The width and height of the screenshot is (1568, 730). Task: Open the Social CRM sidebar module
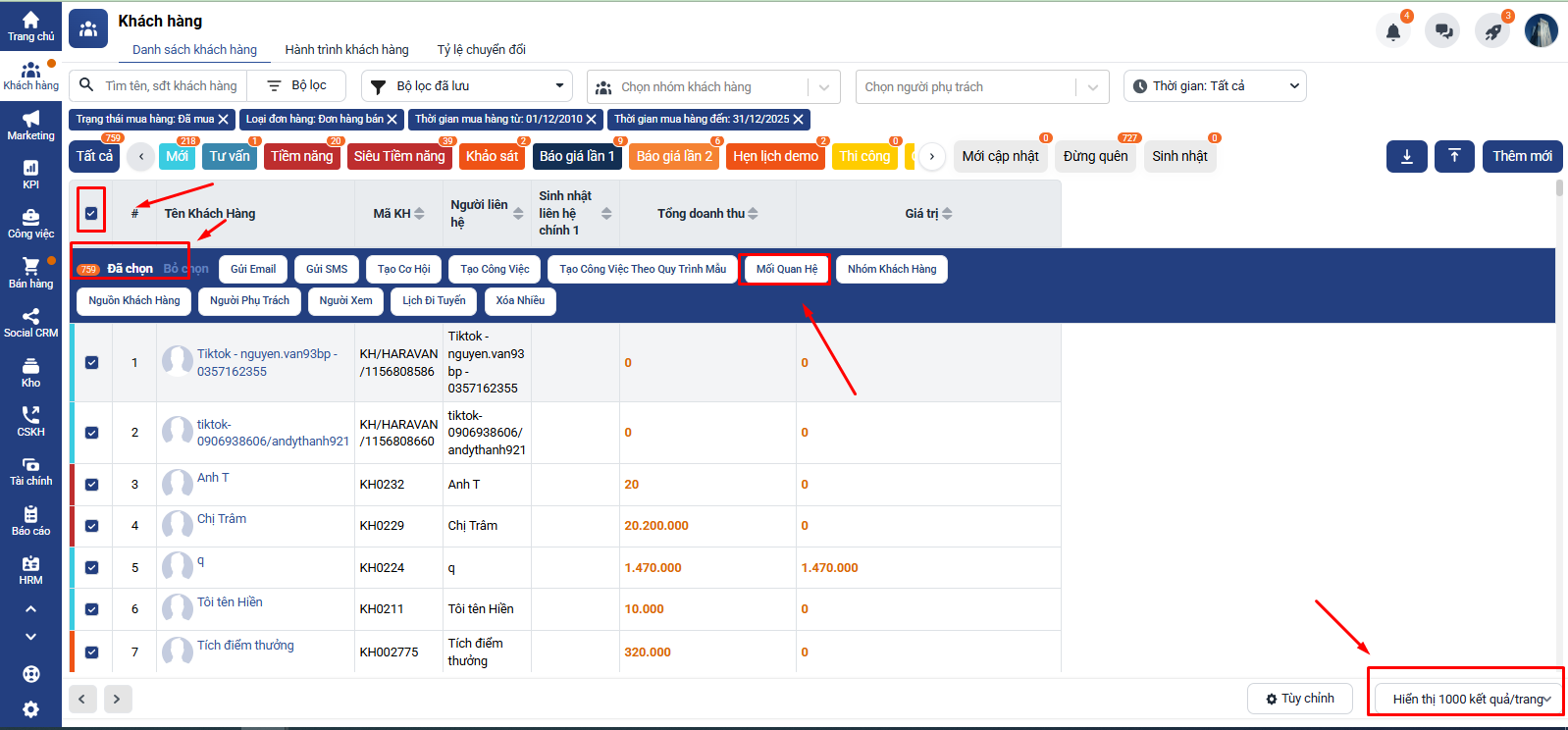click(x=30, y=323)
